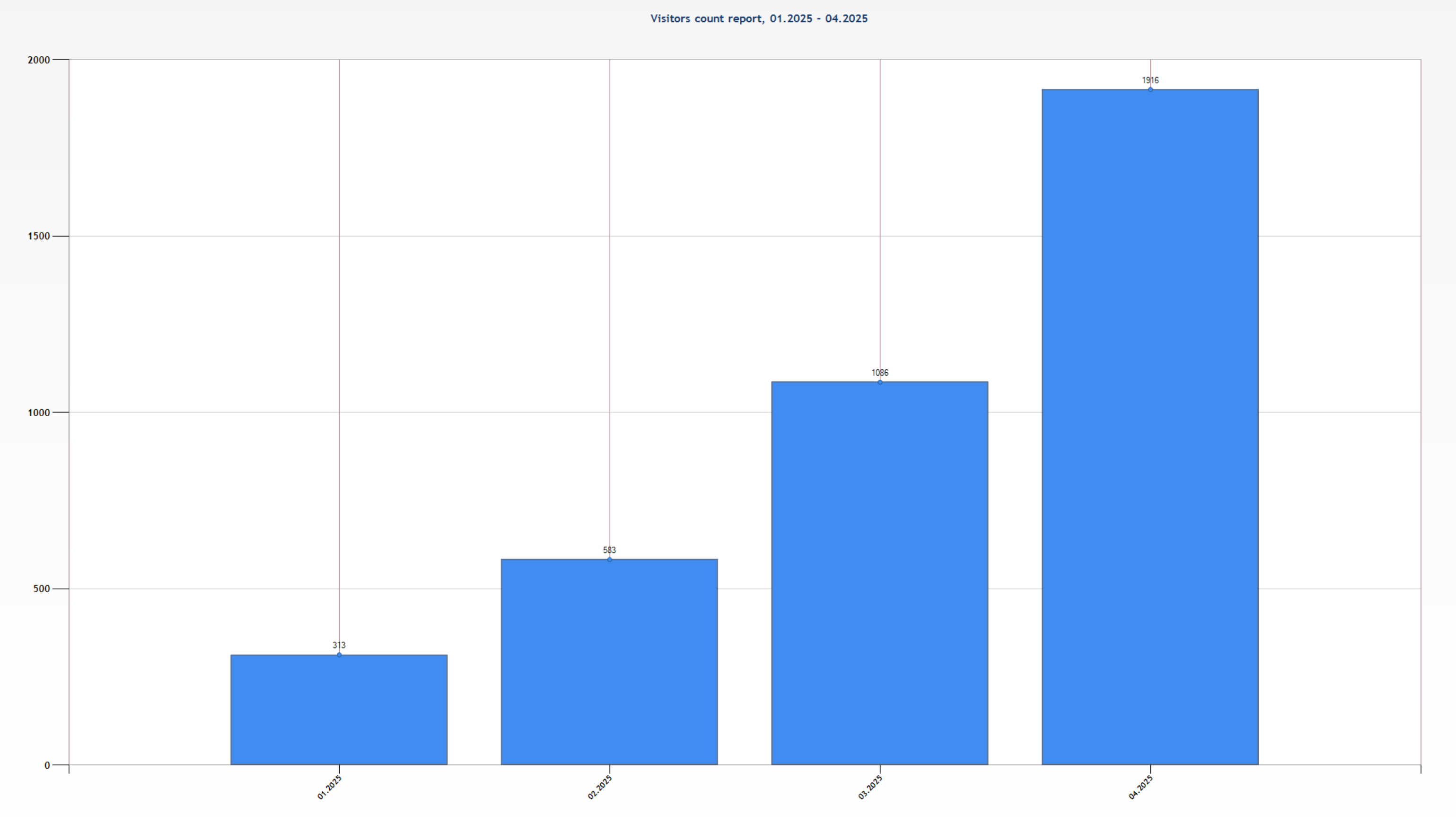Click the data point marker labeled 583

tap(609, 560)
